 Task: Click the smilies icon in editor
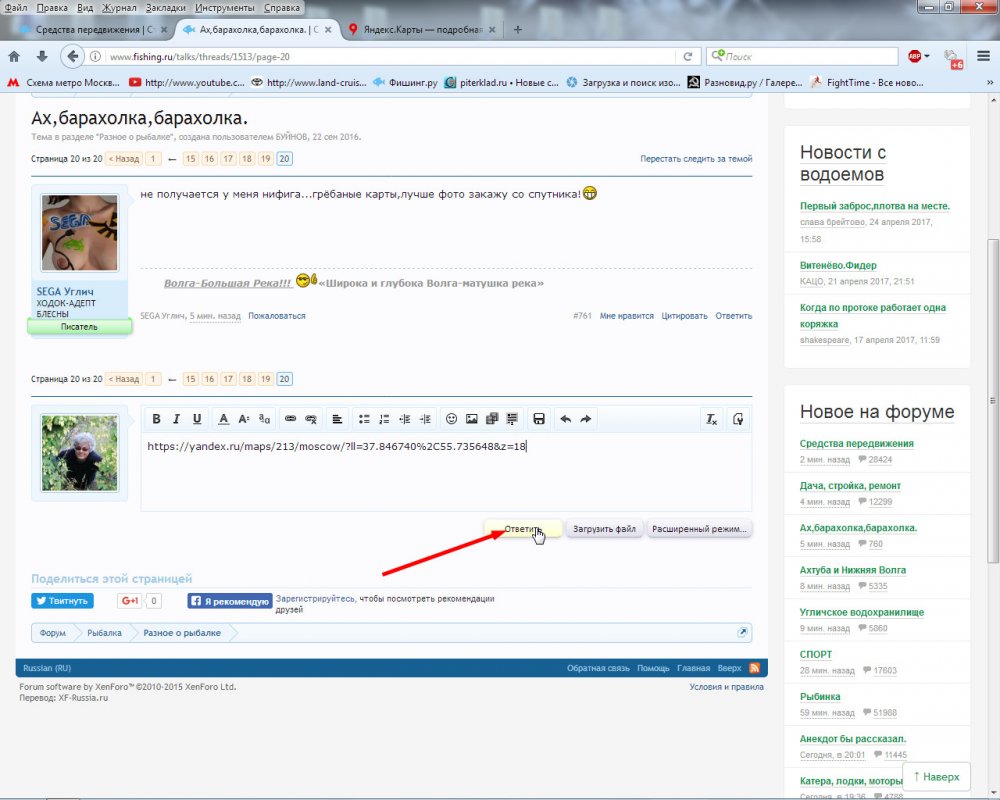click(451, 419)
